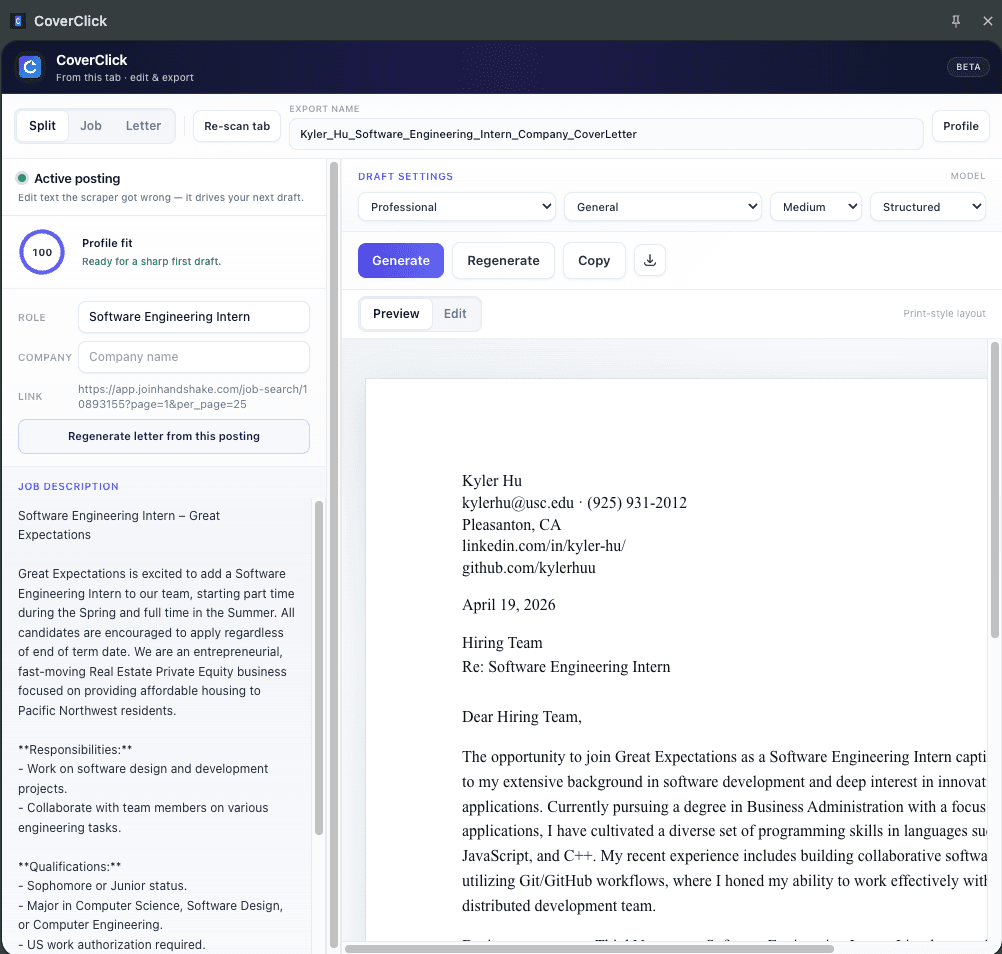1002x954 pixels.
Task: Click '- US work authorization required.' line
Action: tap(111, 944)
